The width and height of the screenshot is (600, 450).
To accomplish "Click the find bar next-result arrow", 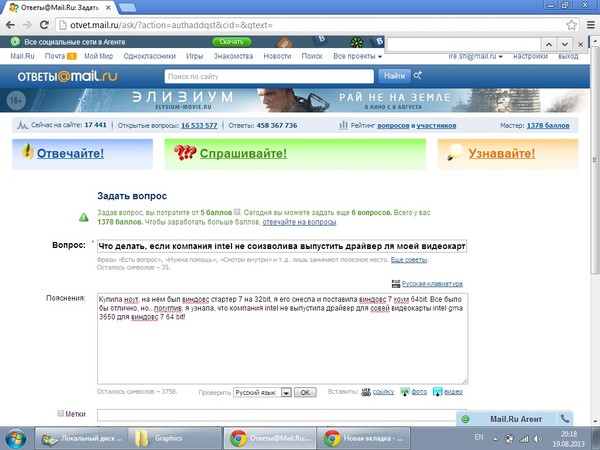I will pyautogui.click(x=565, y=45).
